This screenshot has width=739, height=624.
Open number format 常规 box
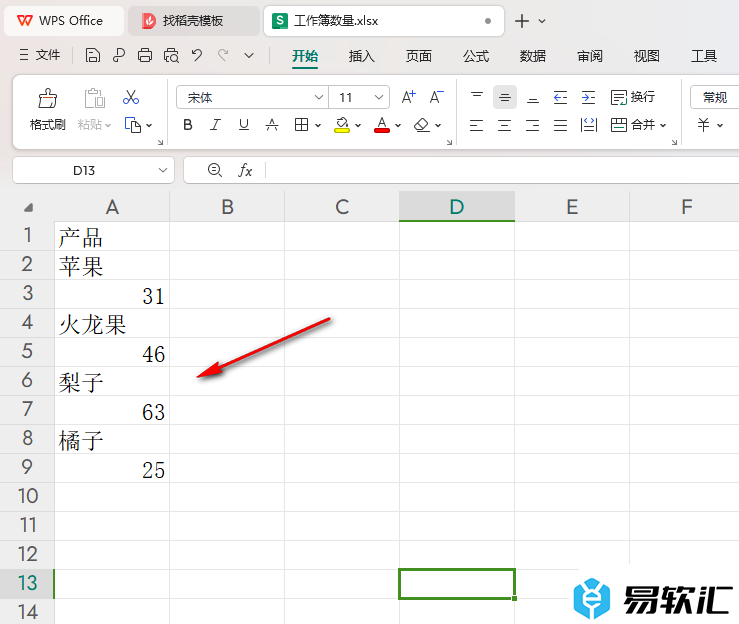coord(714,98)
